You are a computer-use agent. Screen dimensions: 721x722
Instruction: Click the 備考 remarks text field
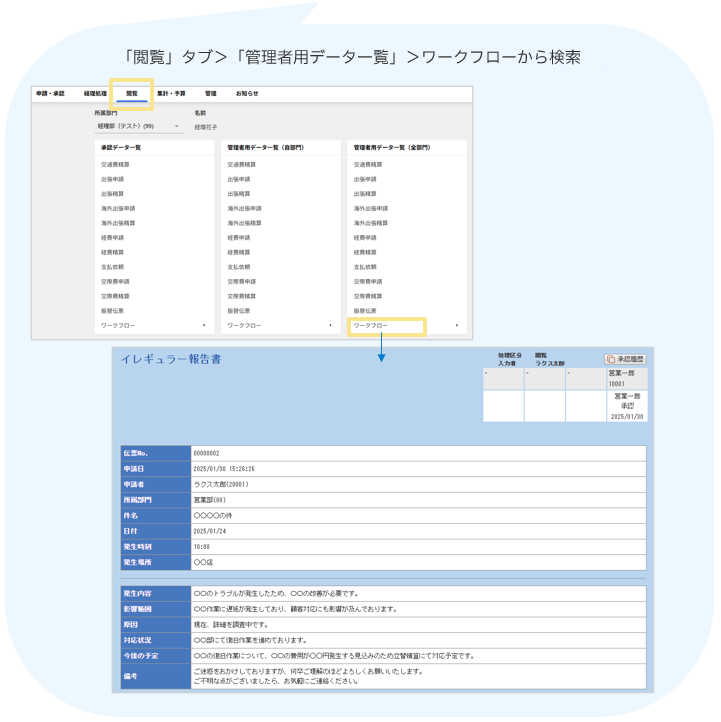(418, 677)
